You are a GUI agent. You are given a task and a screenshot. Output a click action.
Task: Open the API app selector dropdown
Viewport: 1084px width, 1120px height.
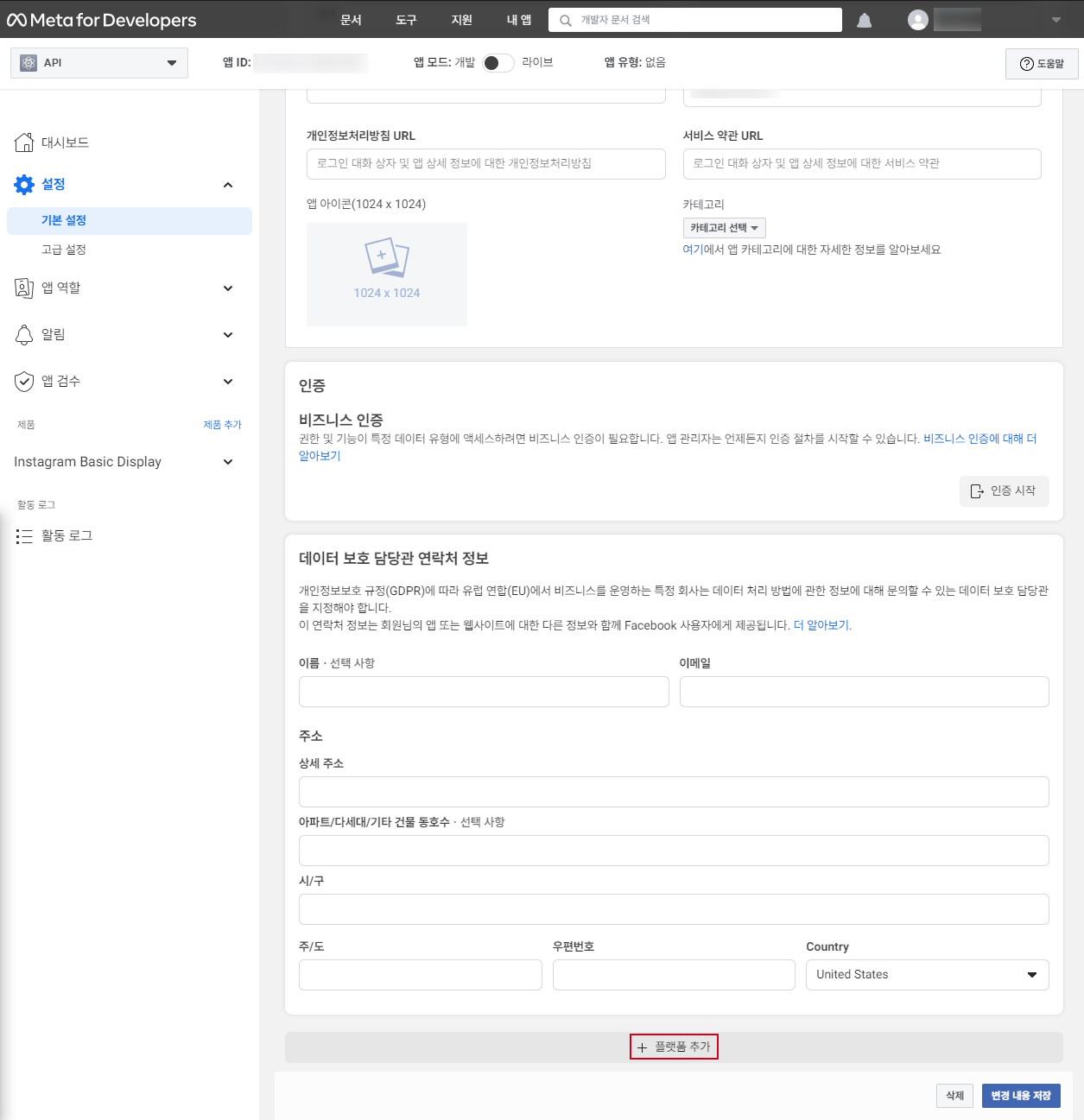99,62
